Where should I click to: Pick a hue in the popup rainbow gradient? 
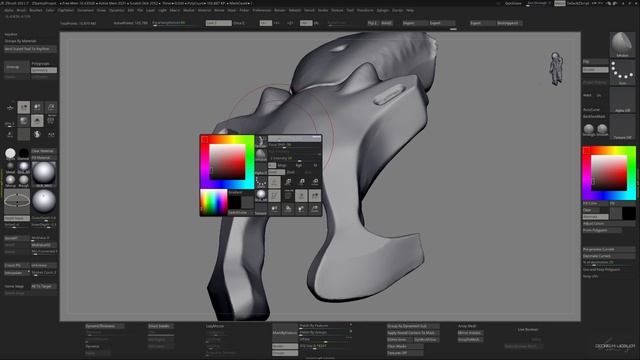click(x=213, y=202)
